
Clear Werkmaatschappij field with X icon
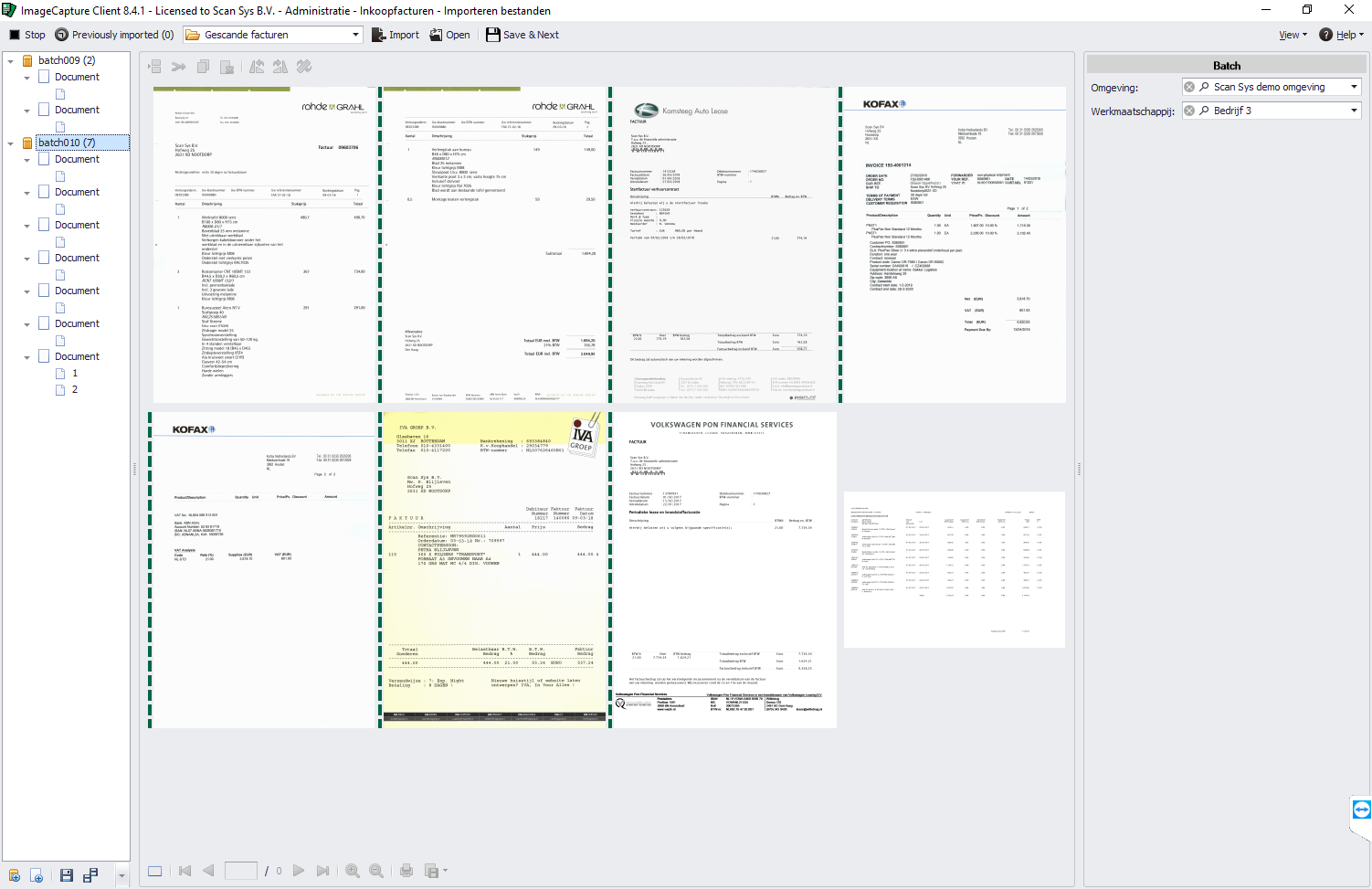pos(1189,111)
